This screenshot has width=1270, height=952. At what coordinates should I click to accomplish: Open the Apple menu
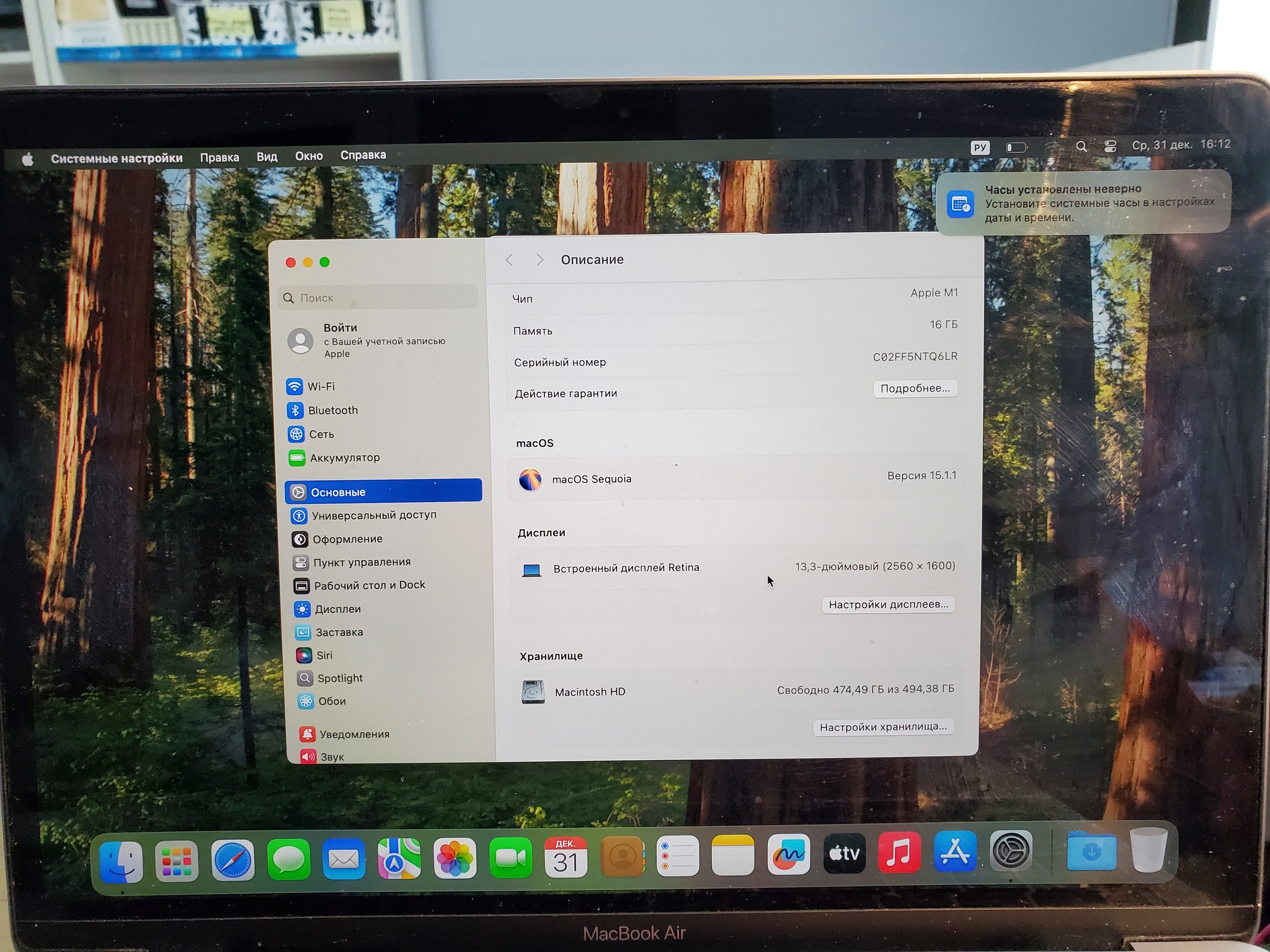pyautogui.click(x=27, y=160)
